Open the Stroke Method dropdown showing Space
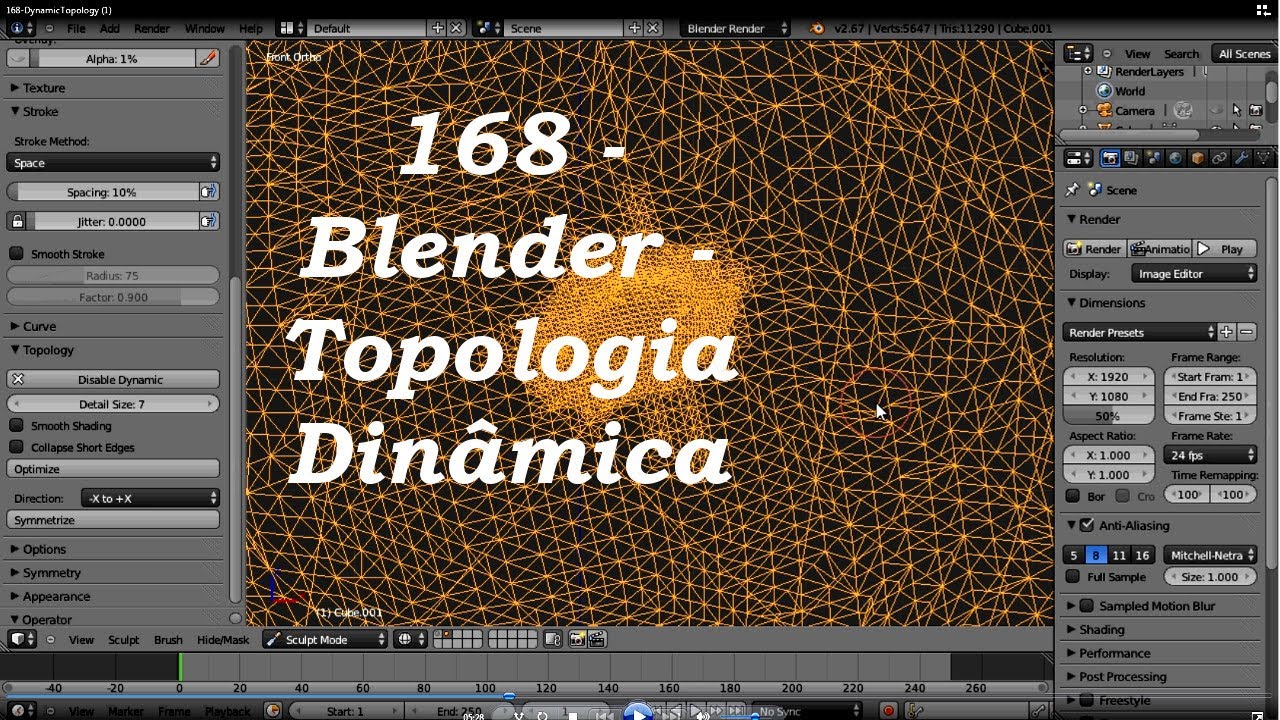1280x720 pixels. tap(113, 163)
